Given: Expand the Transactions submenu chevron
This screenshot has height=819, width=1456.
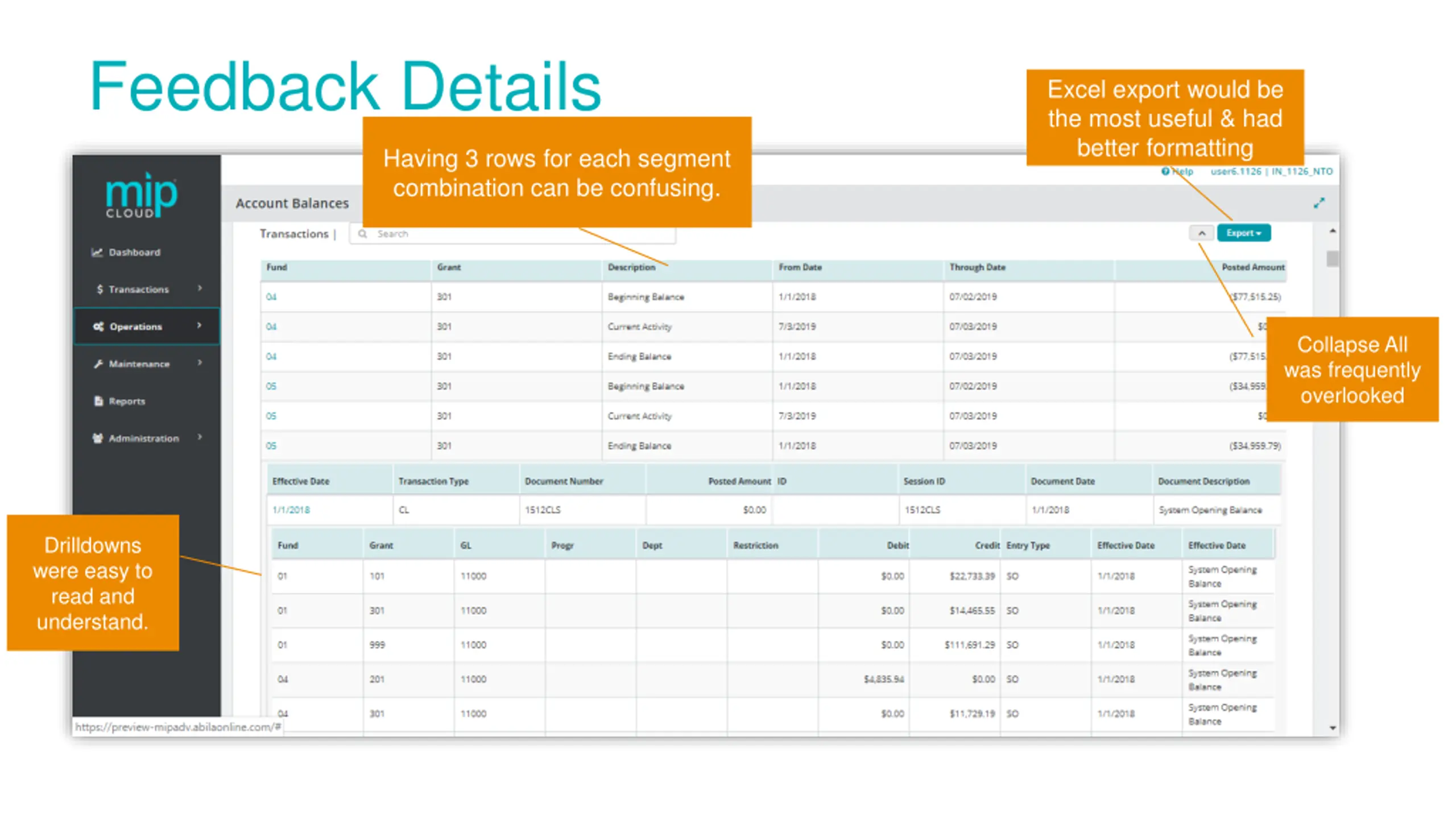Looking at the screenshot, I should tap(200, 288).
